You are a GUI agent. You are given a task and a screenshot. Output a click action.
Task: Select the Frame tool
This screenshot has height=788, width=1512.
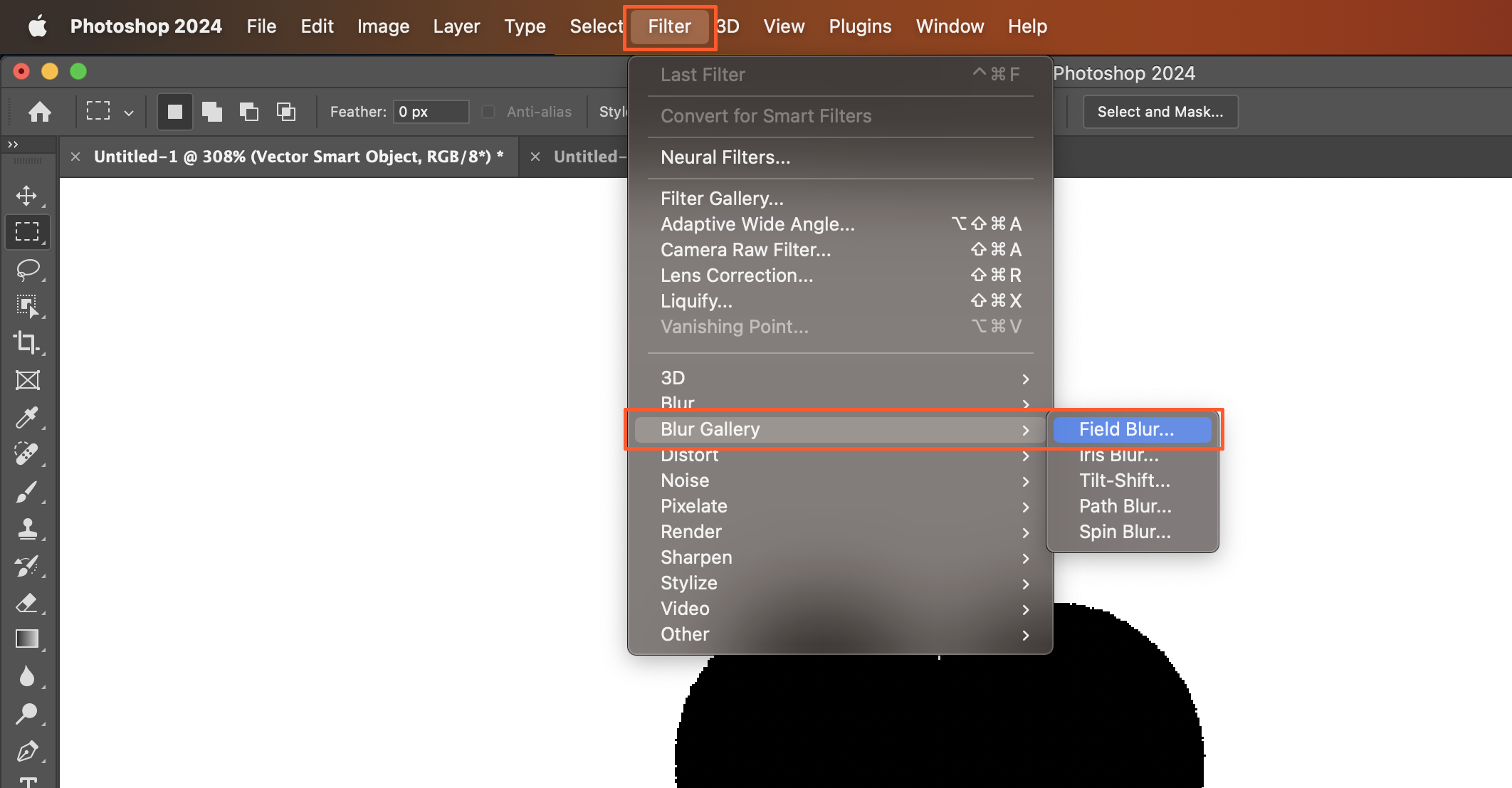(x=27, y=380)
